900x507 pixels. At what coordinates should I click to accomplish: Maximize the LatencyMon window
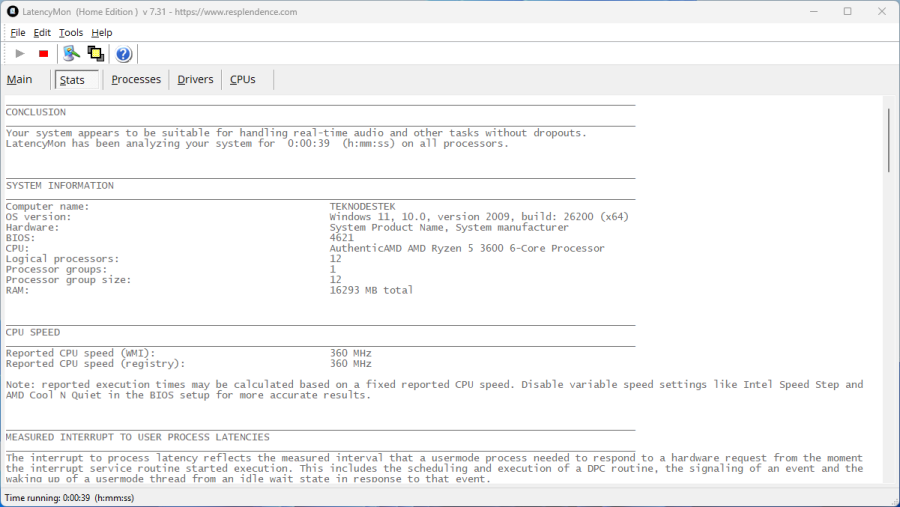(847, 11)
